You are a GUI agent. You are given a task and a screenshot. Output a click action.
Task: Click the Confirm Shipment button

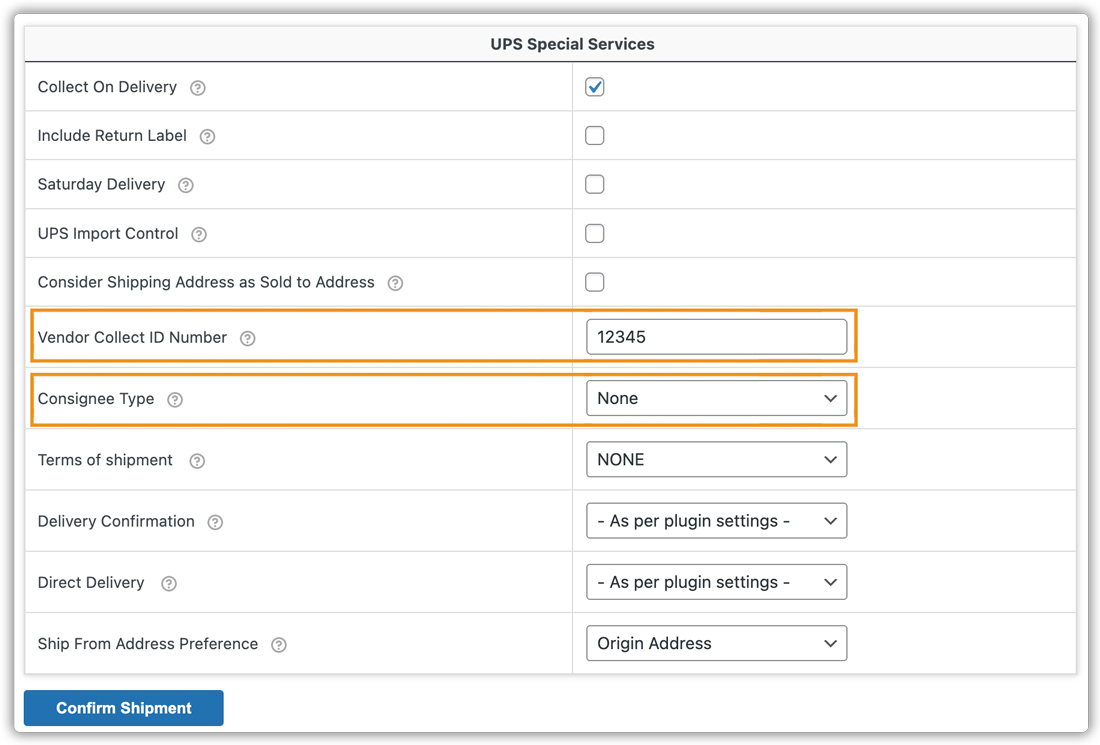123,708
